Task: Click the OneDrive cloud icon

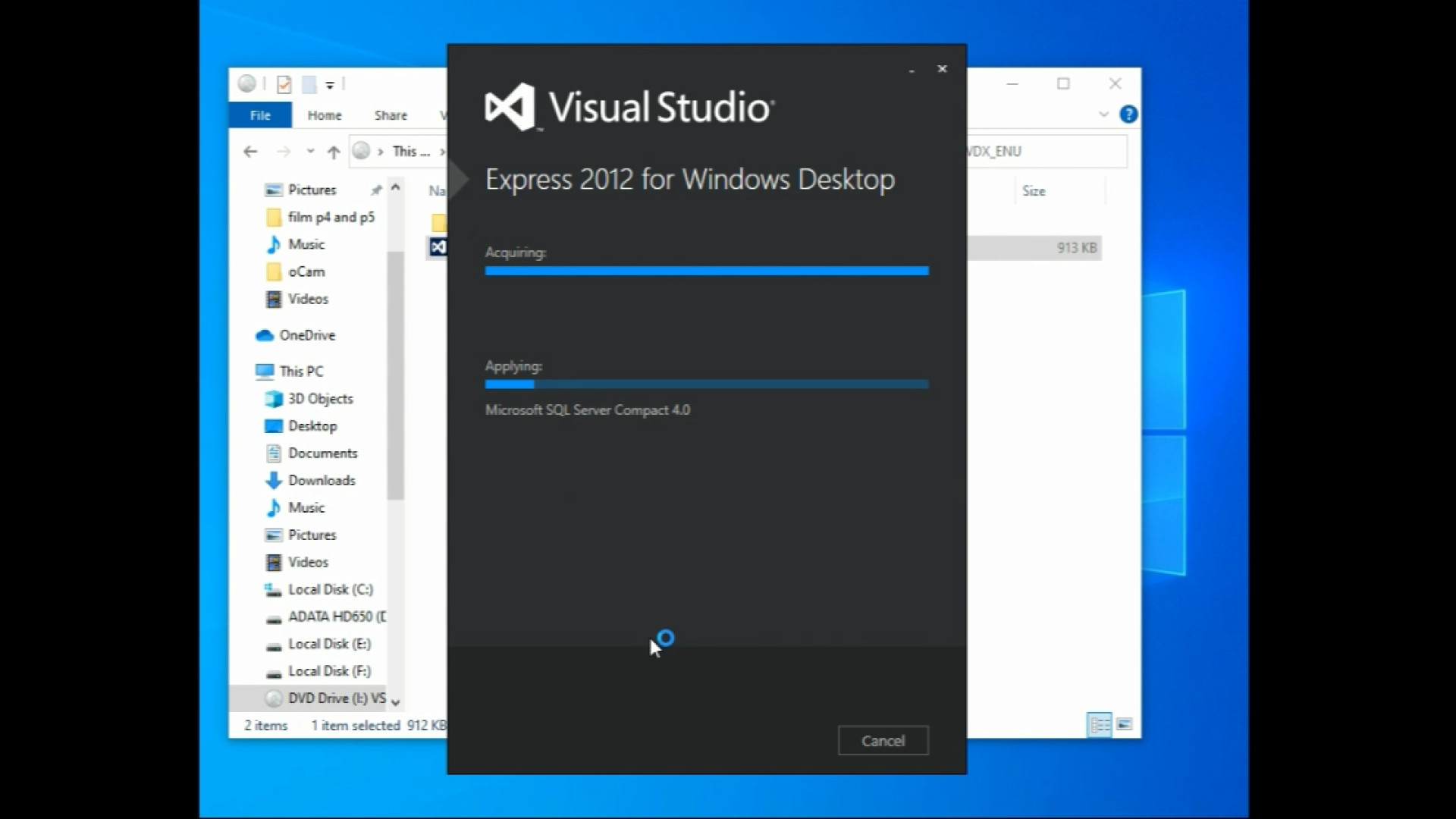Action: coord(265,335)
